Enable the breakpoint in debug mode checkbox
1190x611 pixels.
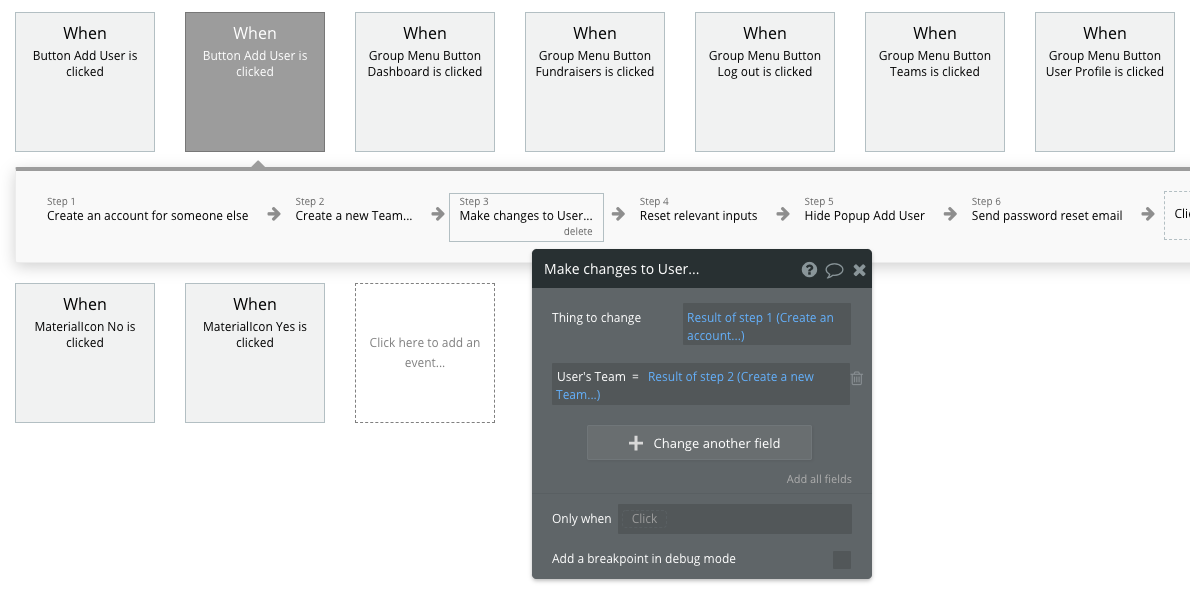(x=842, y=559)
